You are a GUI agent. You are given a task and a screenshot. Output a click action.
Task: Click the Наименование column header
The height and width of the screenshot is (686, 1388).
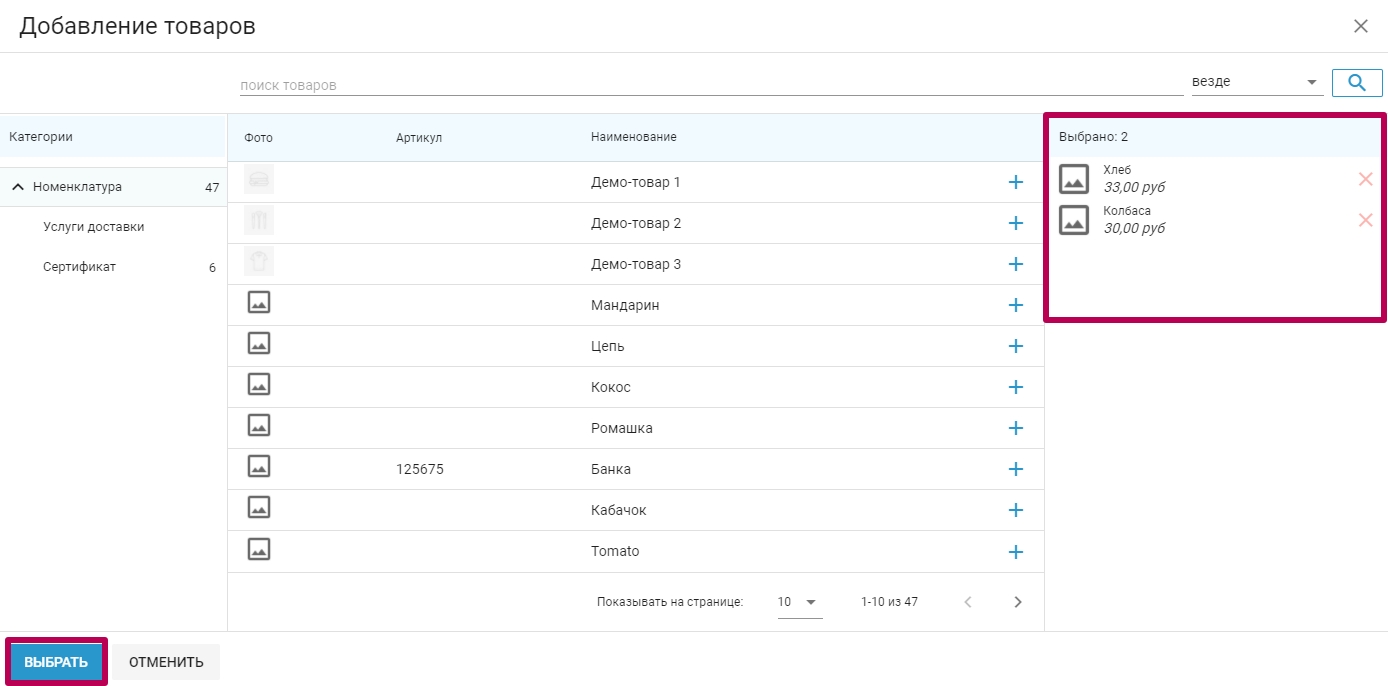point(634,137)
